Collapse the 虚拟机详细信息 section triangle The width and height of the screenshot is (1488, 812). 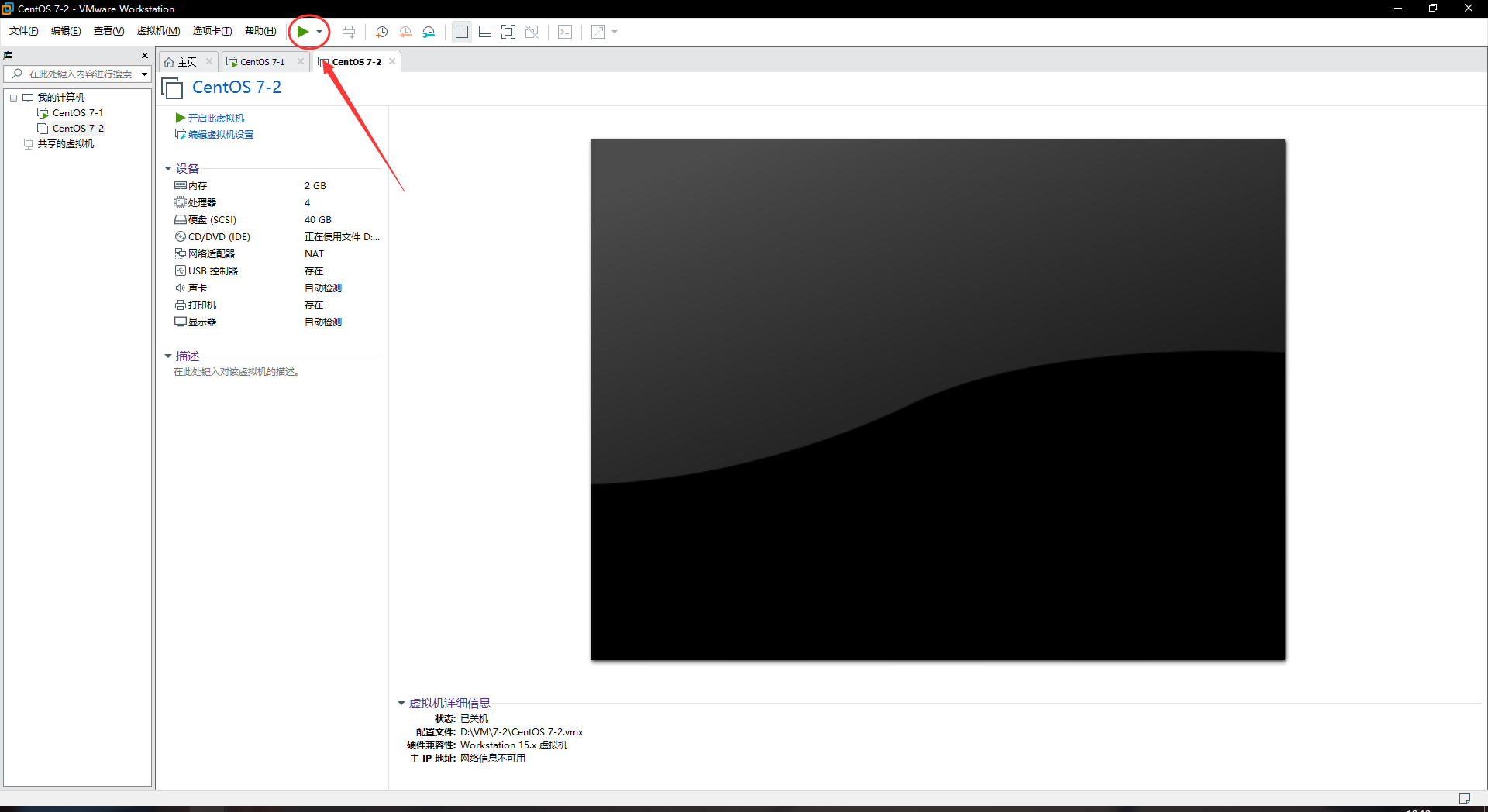tap(401, 704)
